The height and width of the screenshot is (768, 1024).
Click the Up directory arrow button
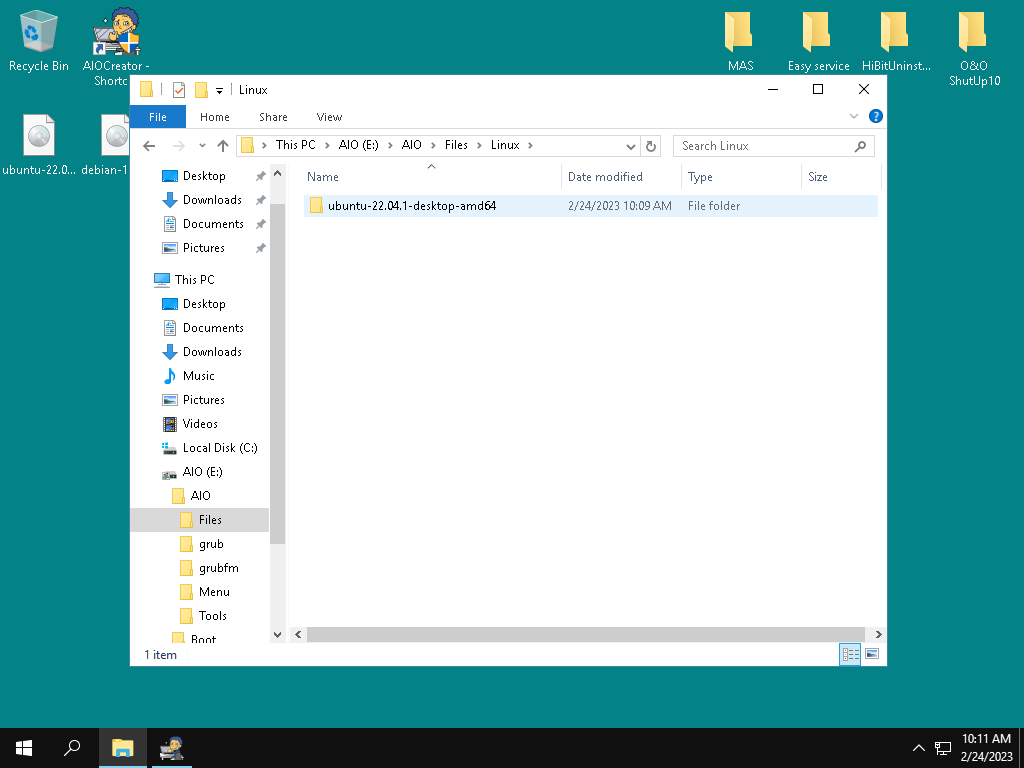click(222, 146)
